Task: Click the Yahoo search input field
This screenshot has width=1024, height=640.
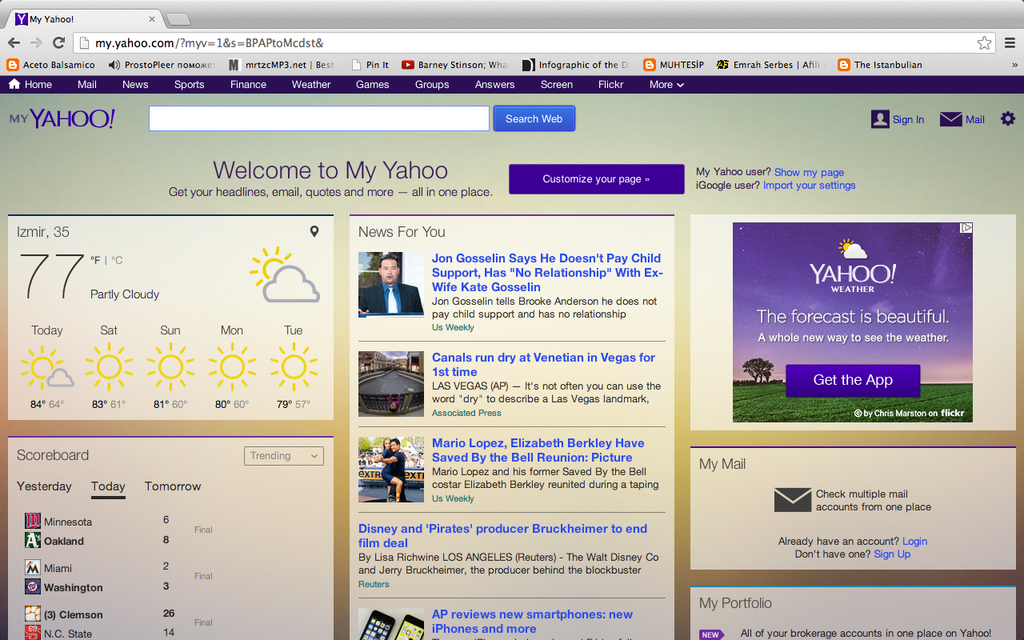Action: (319, 119)
